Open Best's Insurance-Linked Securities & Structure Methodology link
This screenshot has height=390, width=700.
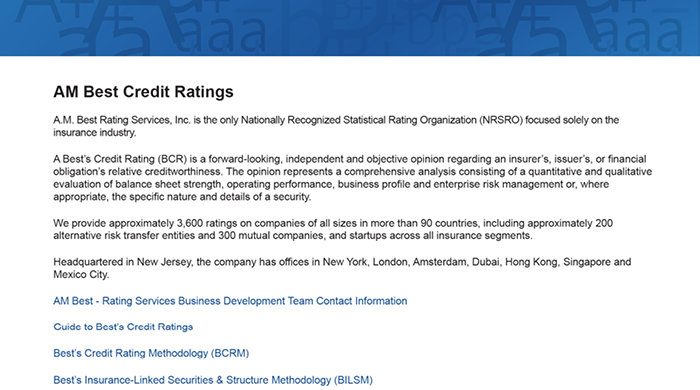(213, 380)
